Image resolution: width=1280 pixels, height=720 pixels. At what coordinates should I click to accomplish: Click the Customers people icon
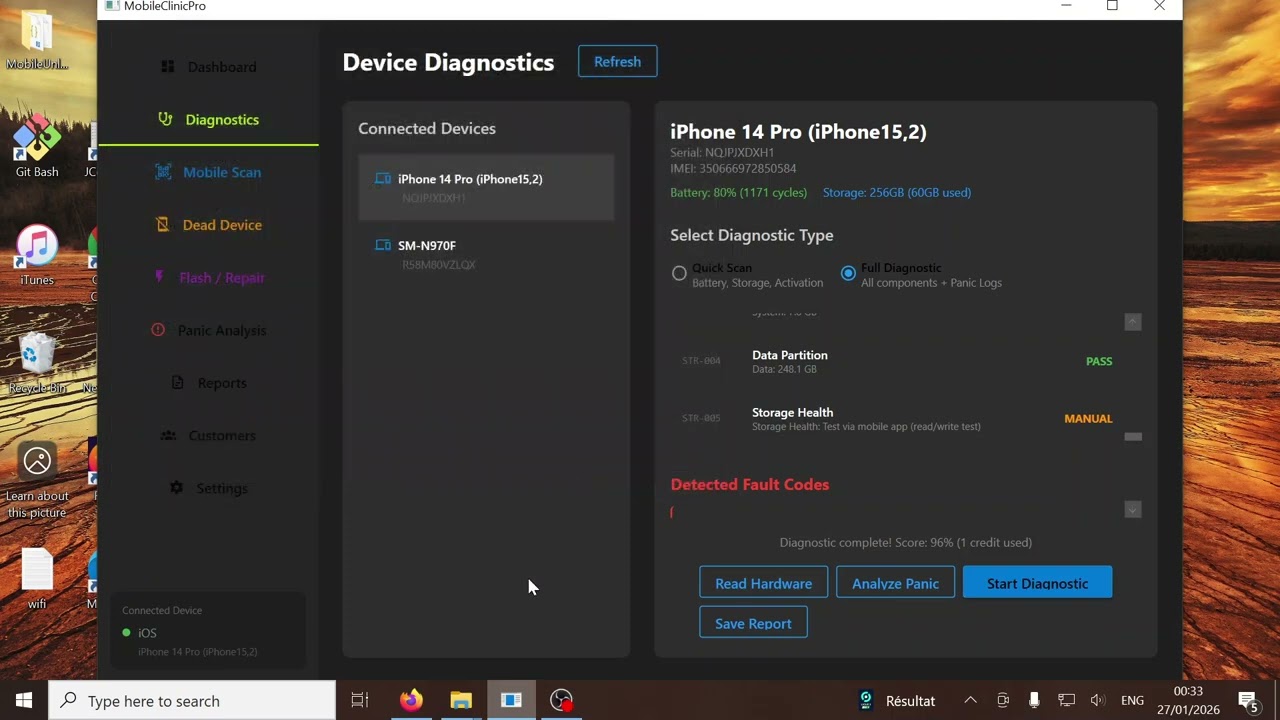[168, 435]
